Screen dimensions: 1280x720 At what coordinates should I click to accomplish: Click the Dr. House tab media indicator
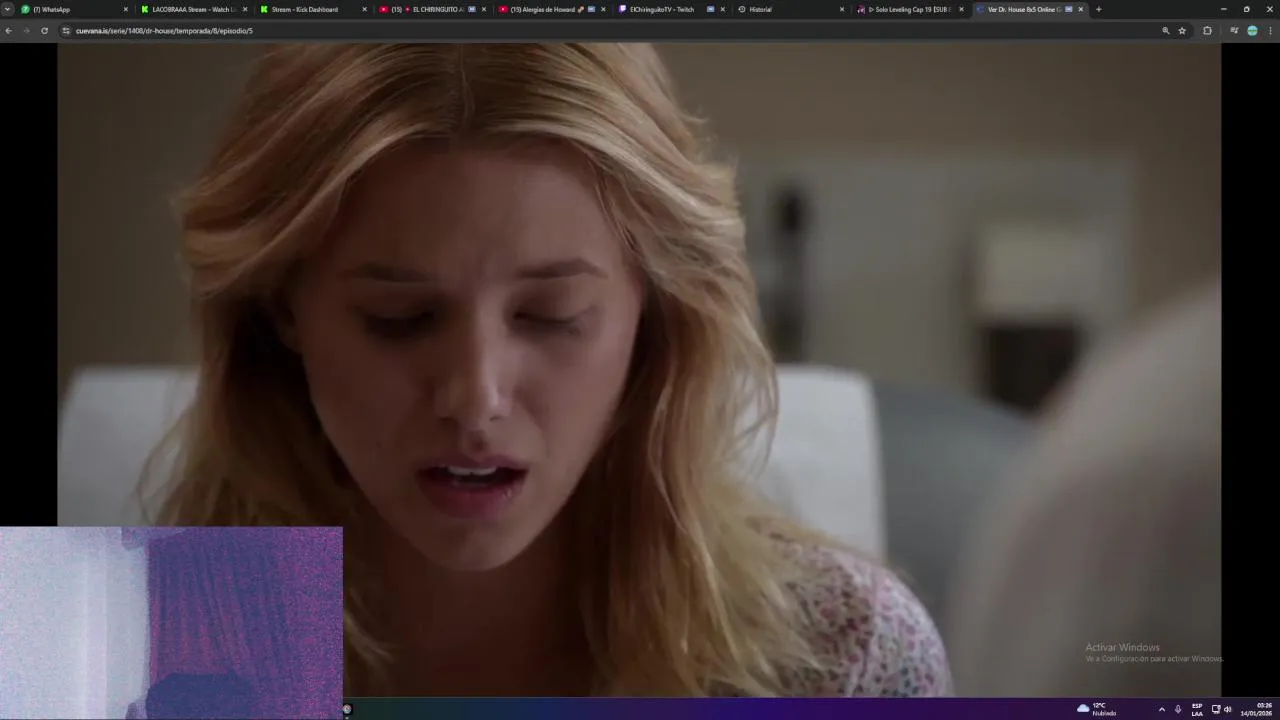point(1069,9)
